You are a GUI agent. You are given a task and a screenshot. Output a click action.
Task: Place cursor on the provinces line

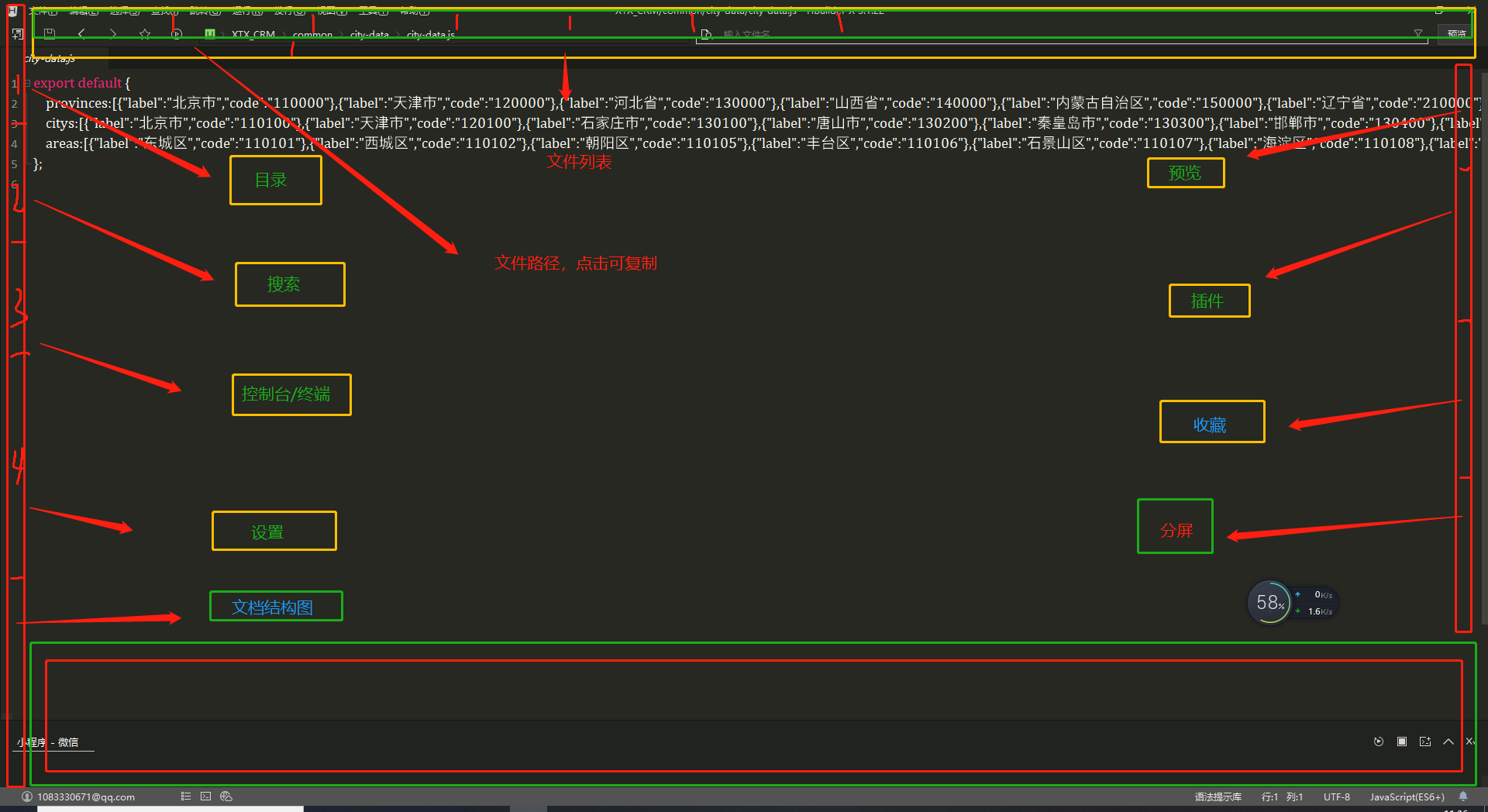tap(763, 103)
